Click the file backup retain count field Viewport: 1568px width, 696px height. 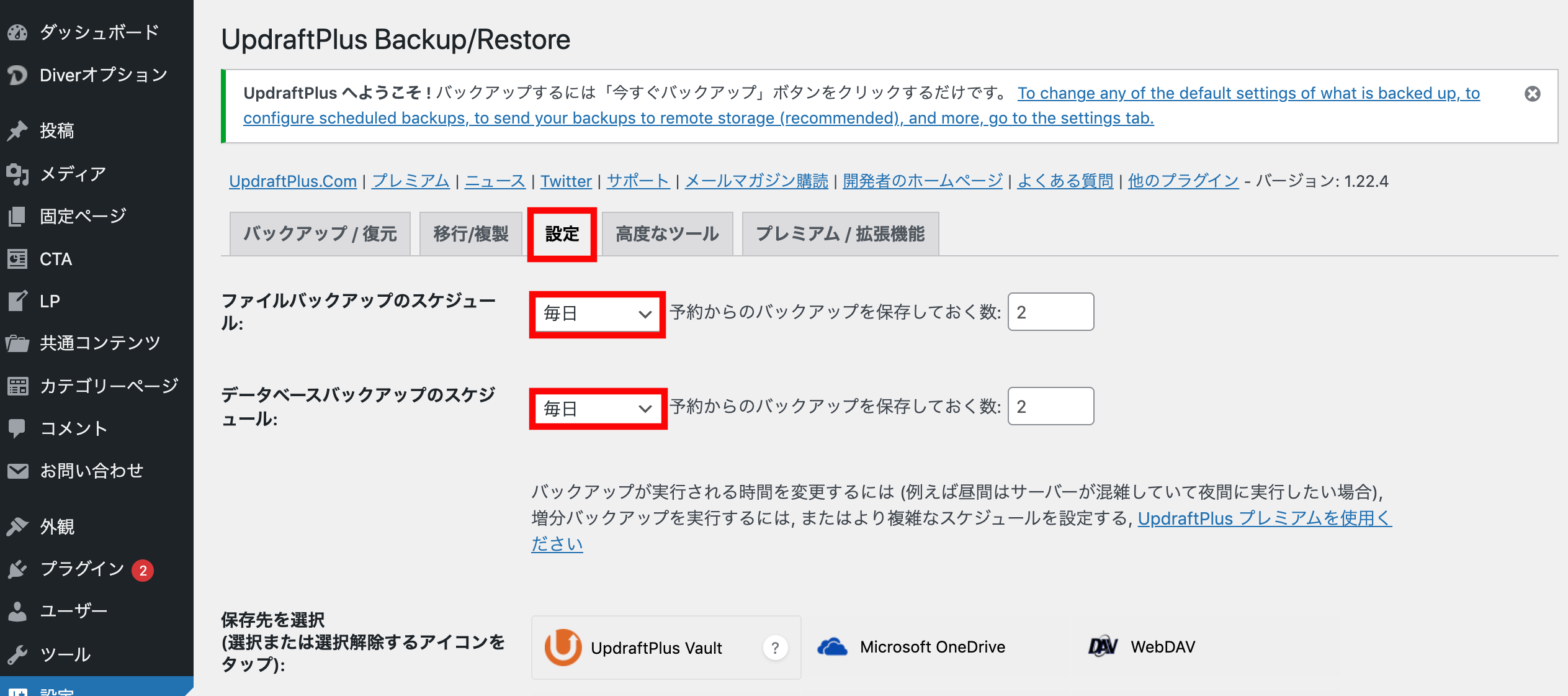point(1050,312)
